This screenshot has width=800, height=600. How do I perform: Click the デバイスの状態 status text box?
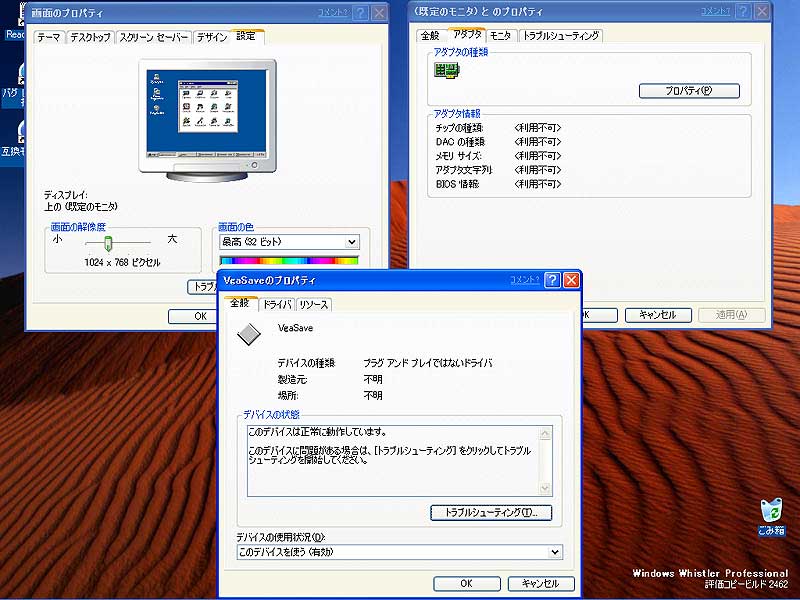pos(399,461)
